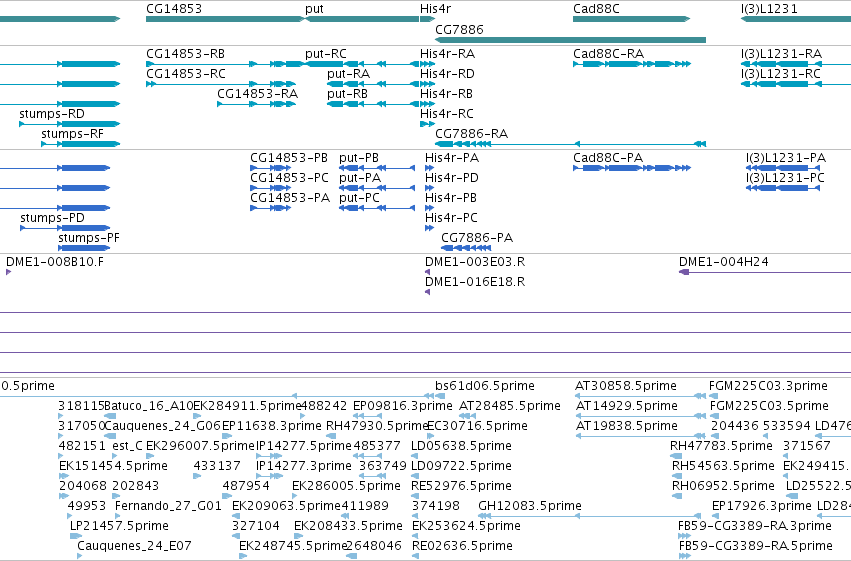Select EST AT19838.5prime

click(x=640, y=436)
